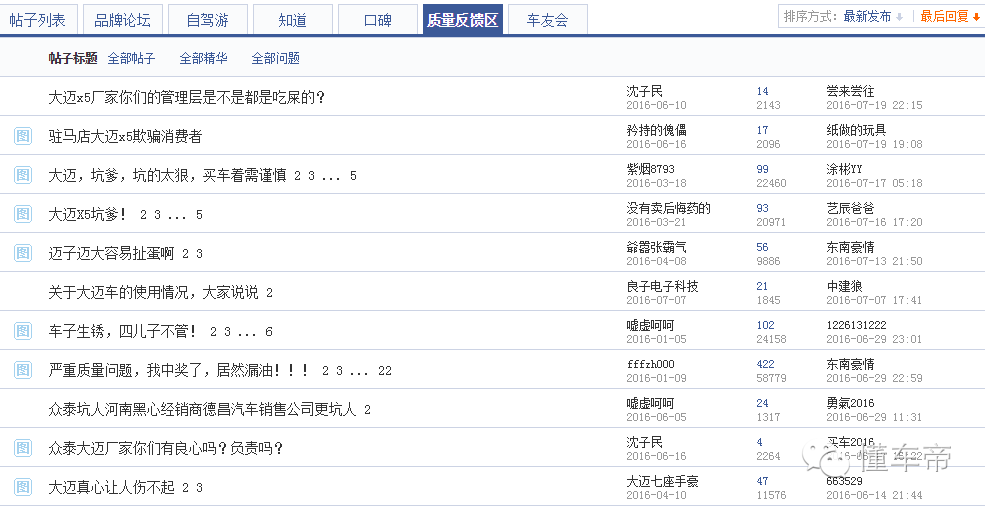985x507 pixels.
Task: Open author profile 矜持的傀儡
Action: coord(656,130)
